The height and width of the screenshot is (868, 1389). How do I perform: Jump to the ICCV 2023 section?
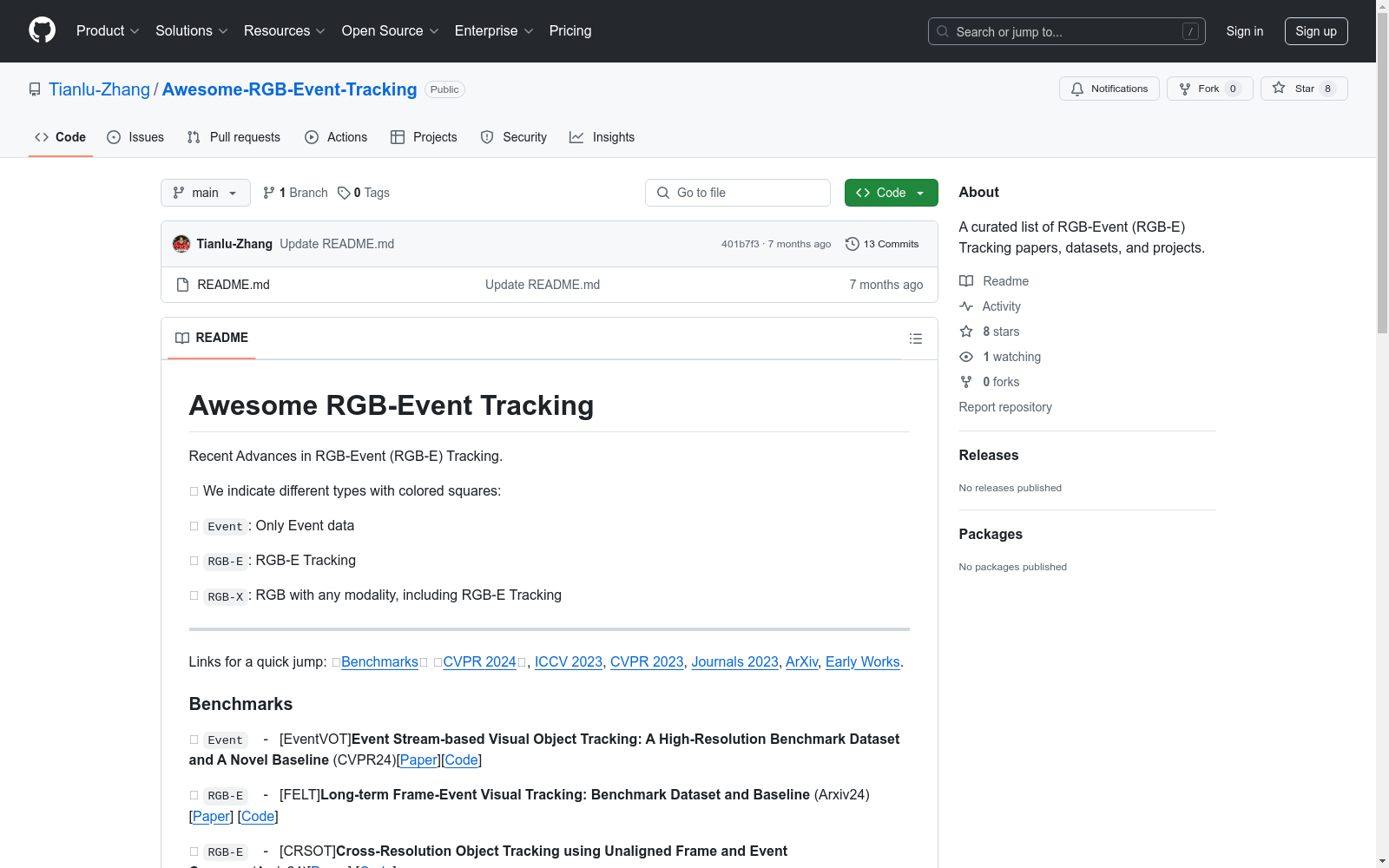569,661
